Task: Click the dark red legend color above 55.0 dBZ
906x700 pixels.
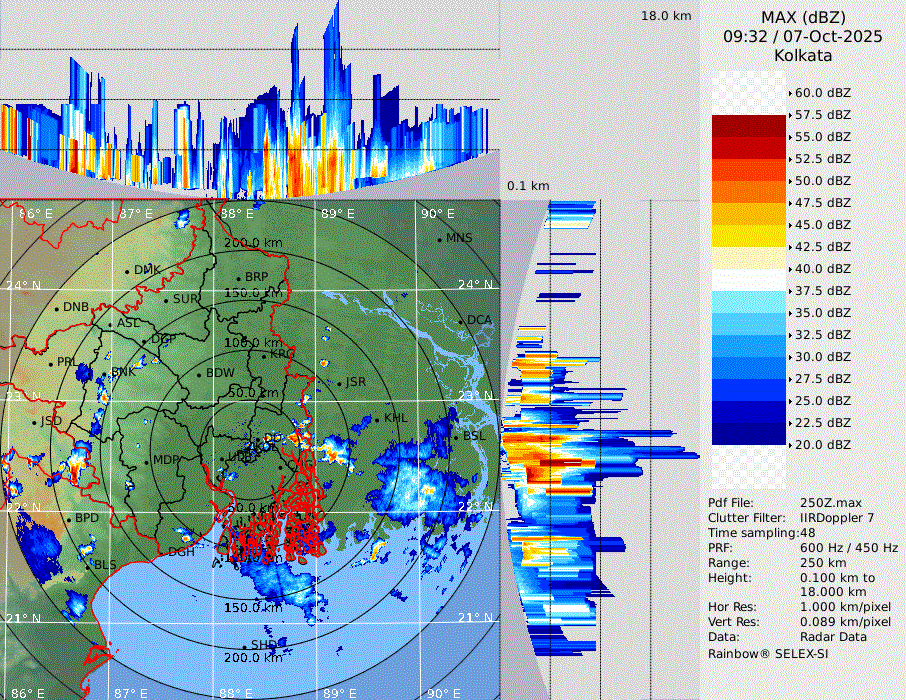Action: (x=749, y=126)
